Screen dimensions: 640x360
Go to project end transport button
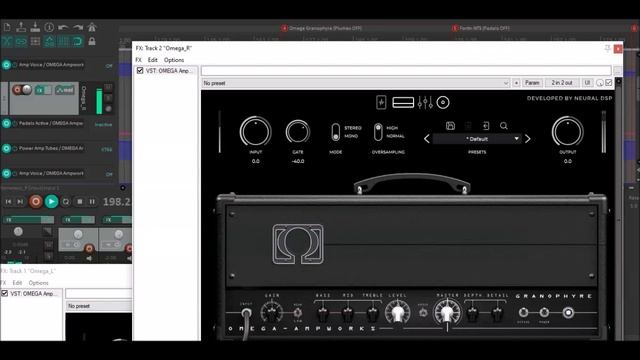pyautogui.click(x=20, y=202)
